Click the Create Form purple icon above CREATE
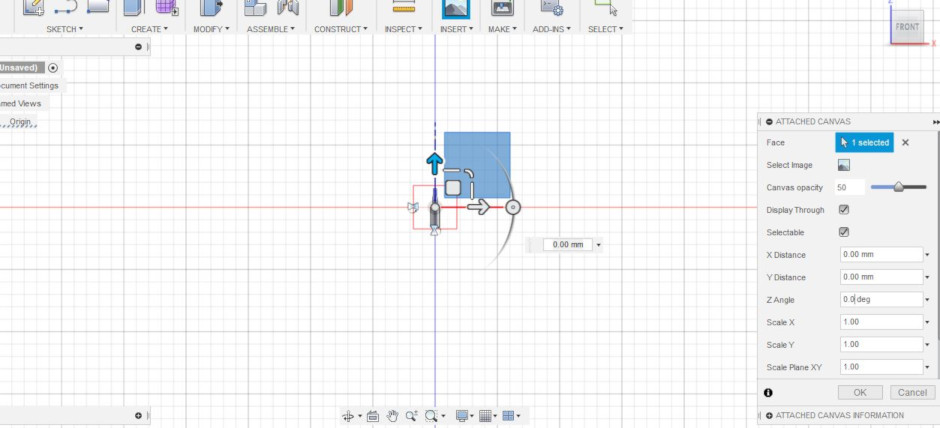 click(x=166, y=8)
